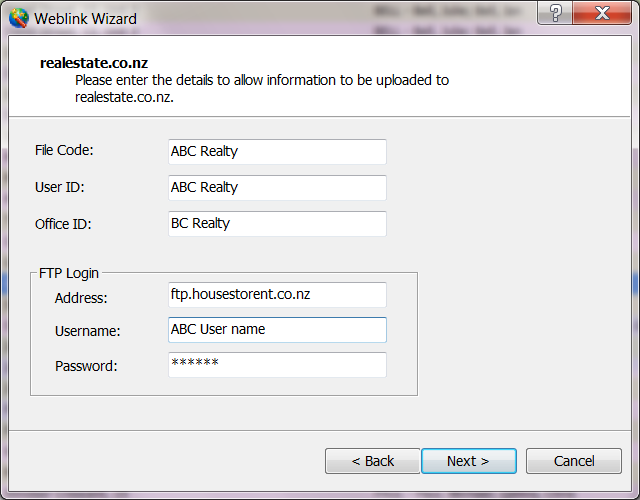Focus the FTP Address field
The width and height of the screenshot is (640, 500).
(x=277, y=295)
